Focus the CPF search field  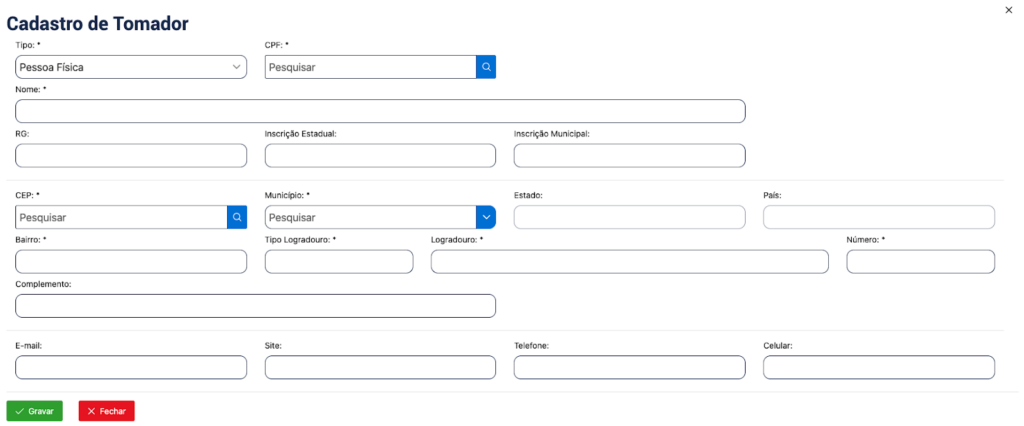click(370, 67)
